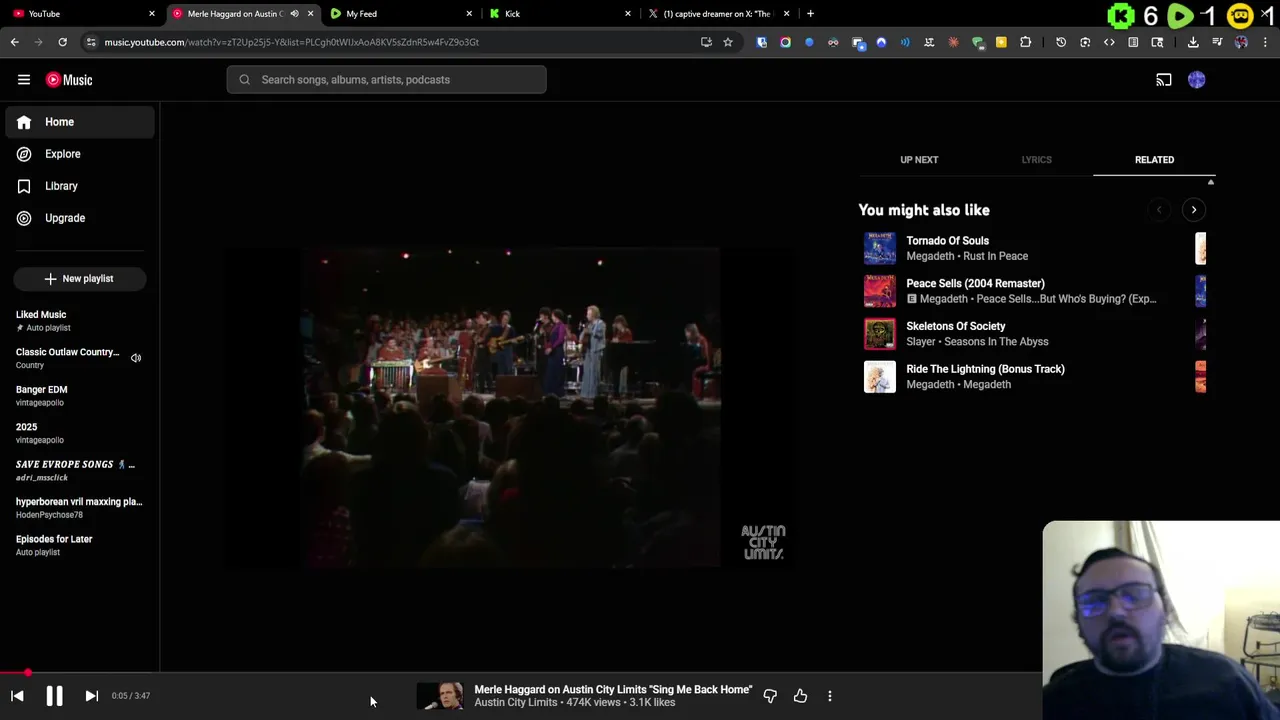This screenshot has width=1280, height=720.
Task: Click the green Rumble overlay icon
Action: [1181, 16]
